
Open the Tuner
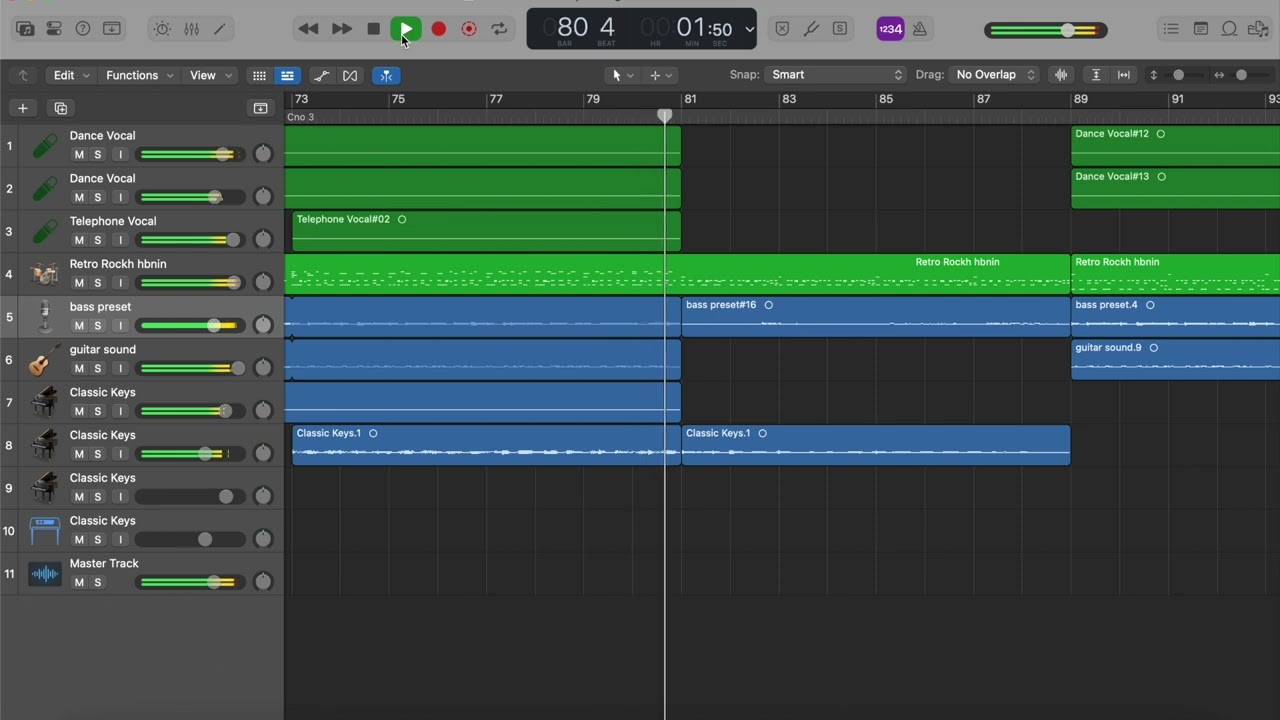coord(811,29)
